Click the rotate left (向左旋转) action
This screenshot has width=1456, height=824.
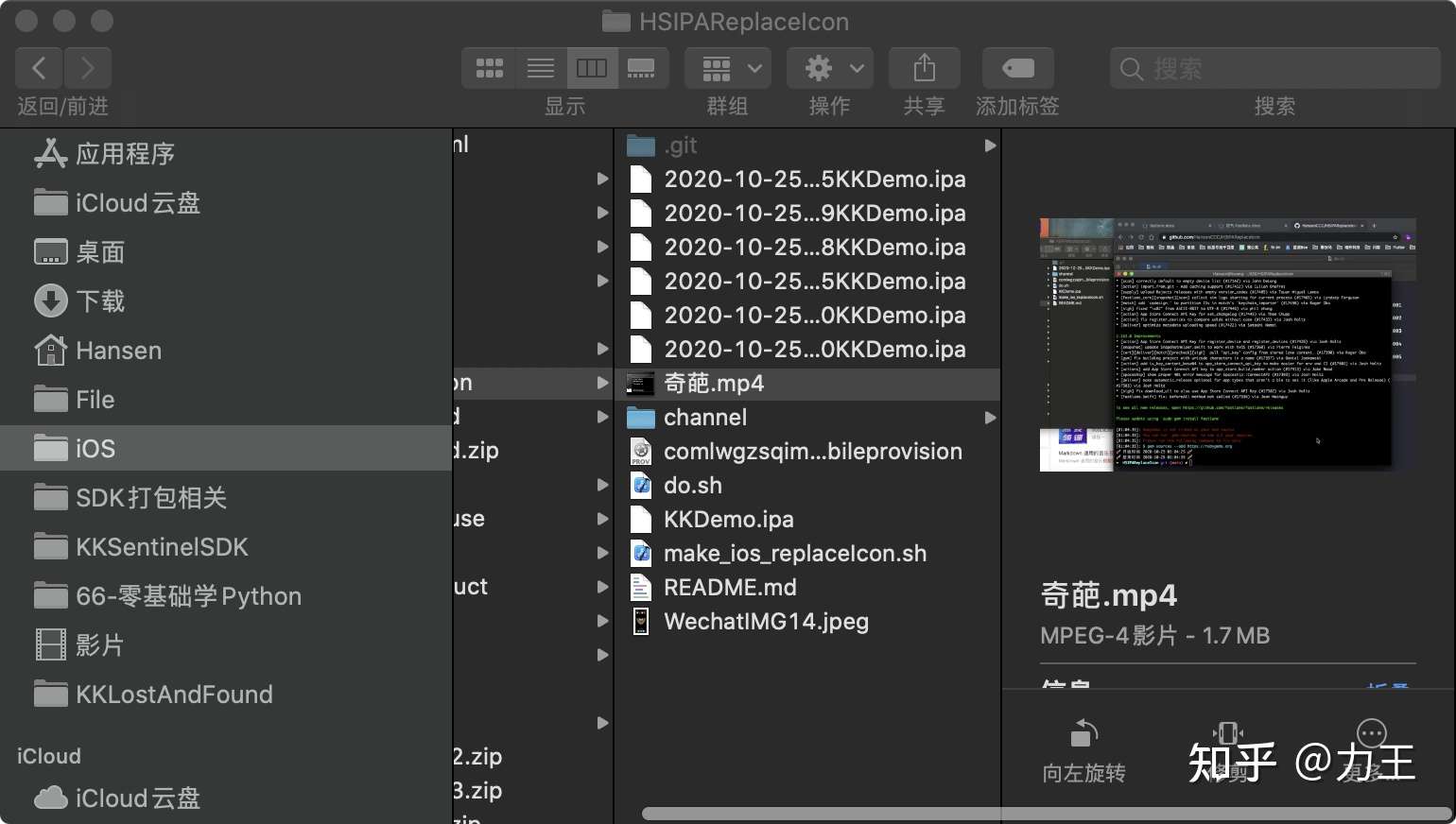point(1083,753)
